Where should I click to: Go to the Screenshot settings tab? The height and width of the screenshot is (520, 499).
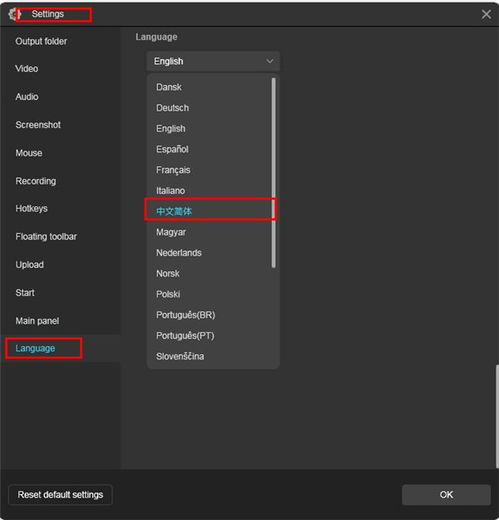[38, 125]
